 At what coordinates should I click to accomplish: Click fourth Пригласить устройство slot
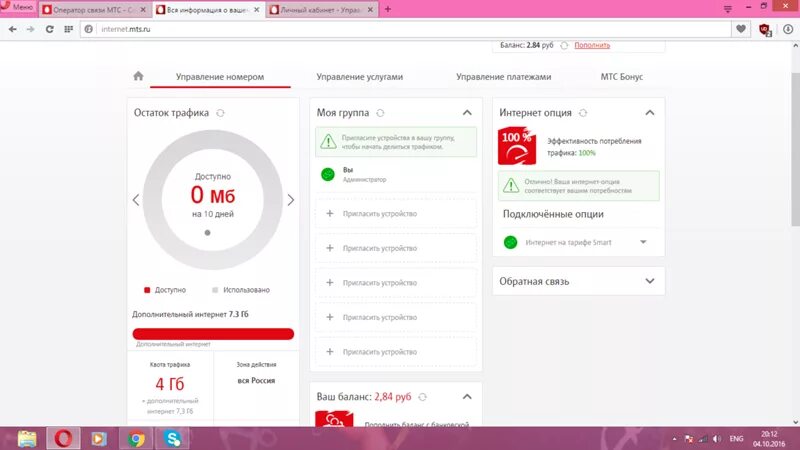[396, 317]
